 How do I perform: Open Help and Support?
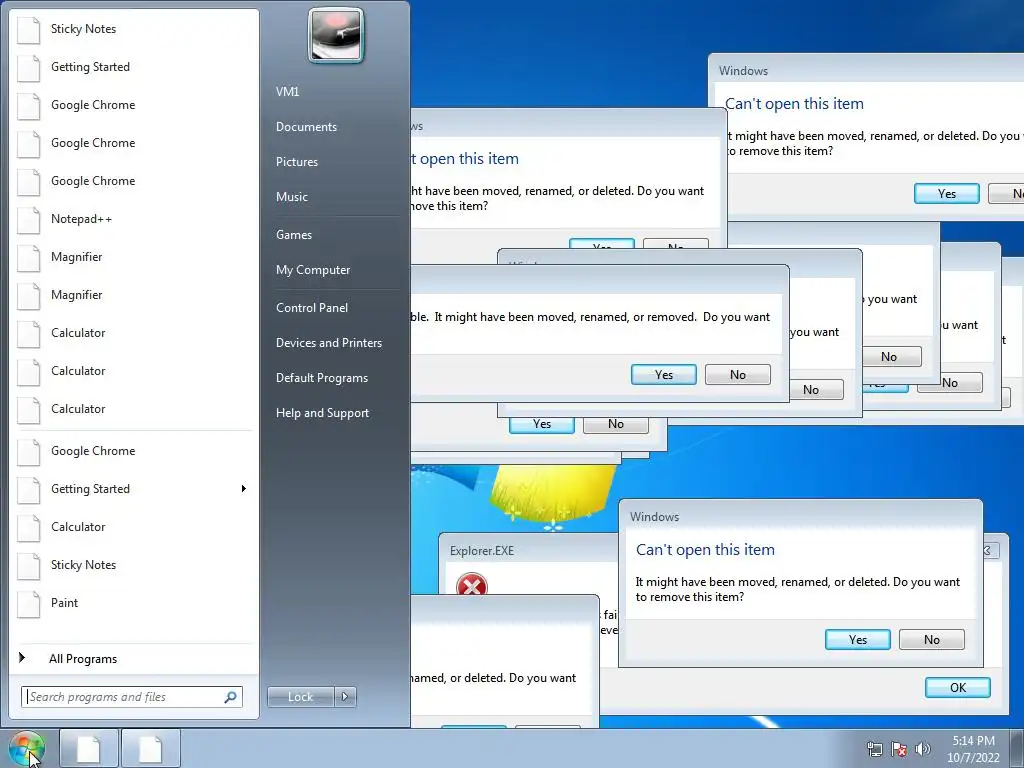click(x=322, y=413)
